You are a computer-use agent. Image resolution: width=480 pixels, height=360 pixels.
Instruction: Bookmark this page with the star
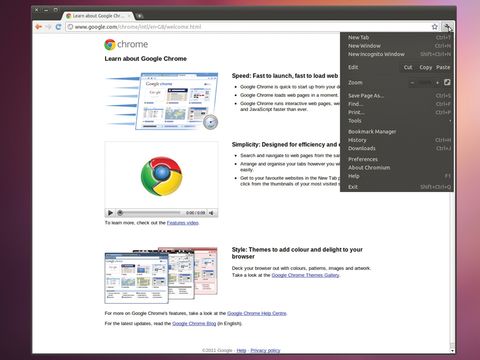(x=435, y=27)
